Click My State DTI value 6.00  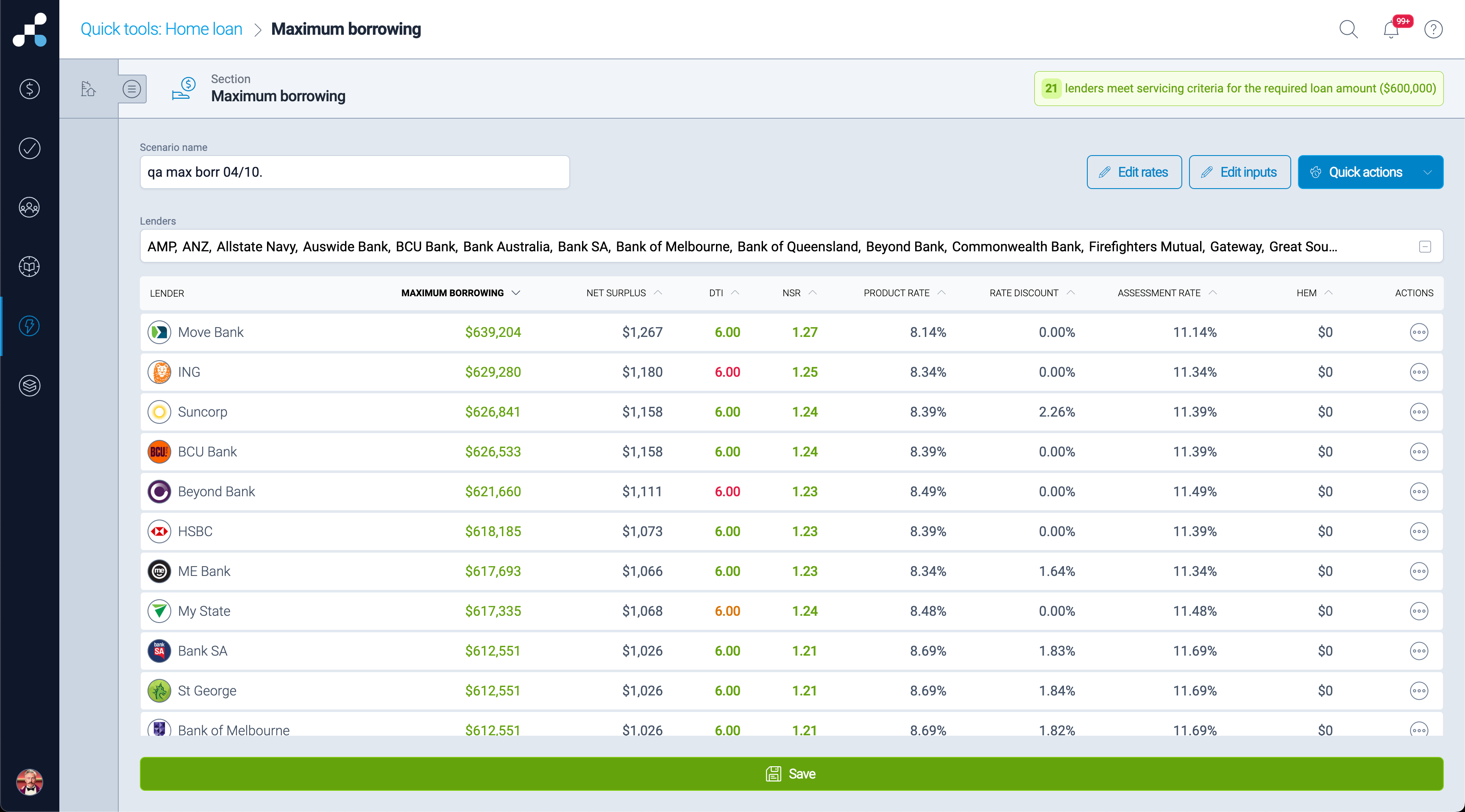click(x=727, y=611)
